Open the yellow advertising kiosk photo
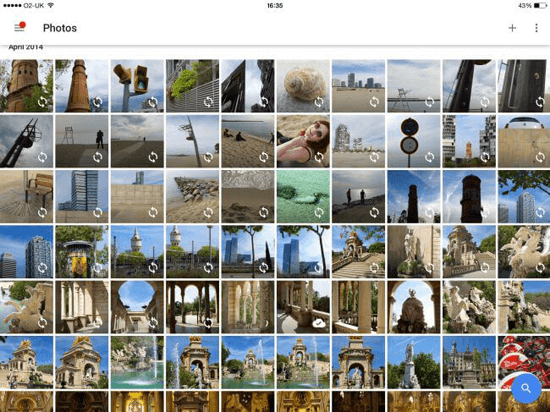Viewport: 550px width, 412px height. [82, 251]
